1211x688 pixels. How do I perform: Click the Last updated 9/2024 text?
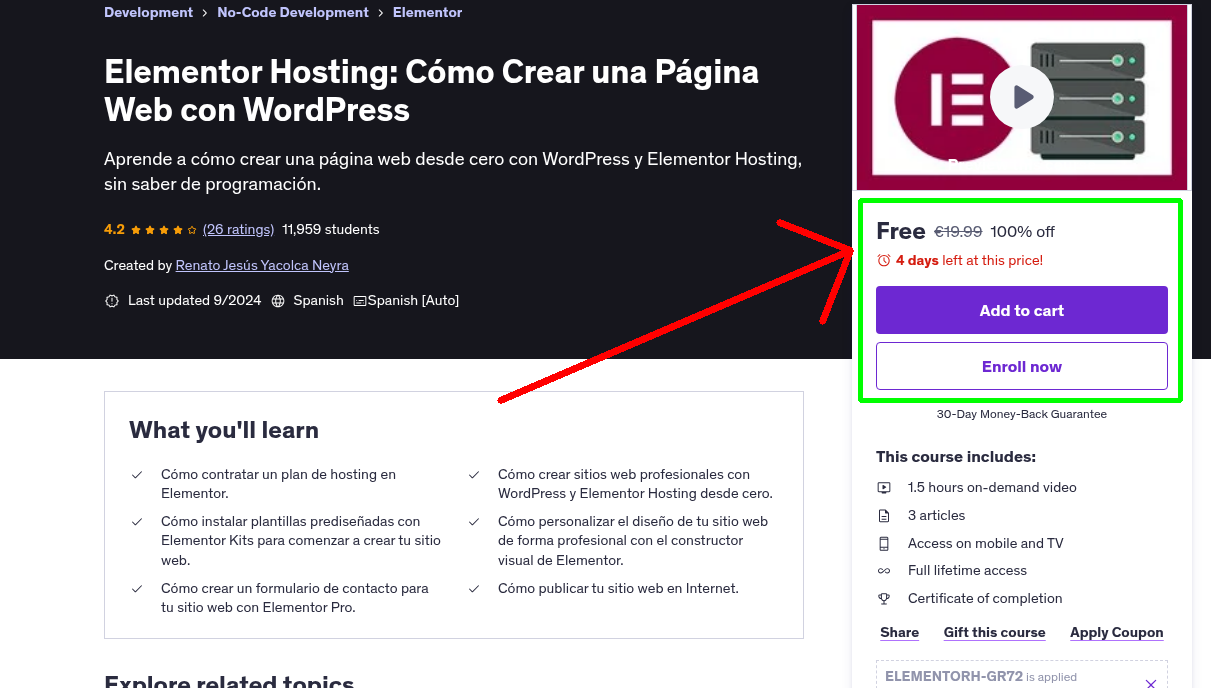(194, 300)
